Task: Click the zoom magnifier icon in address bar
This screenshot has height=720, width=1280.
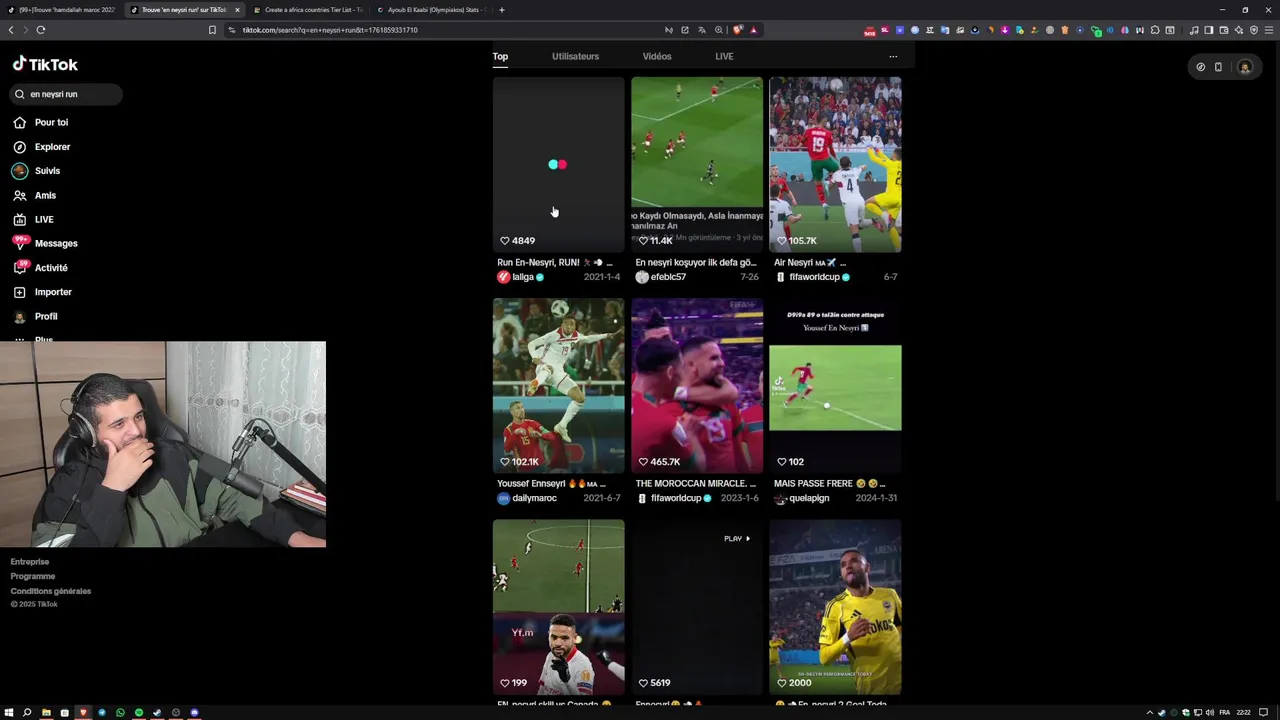Action: pyautogui.click(x=719, y=30)
